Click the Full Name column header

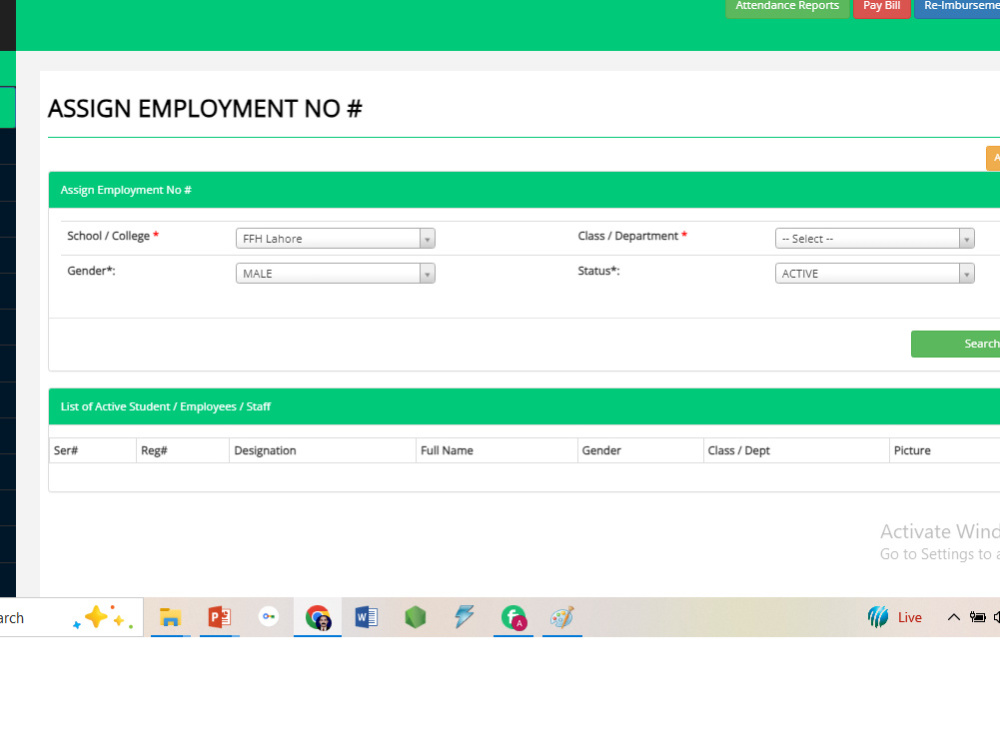(x=496, y=450)
